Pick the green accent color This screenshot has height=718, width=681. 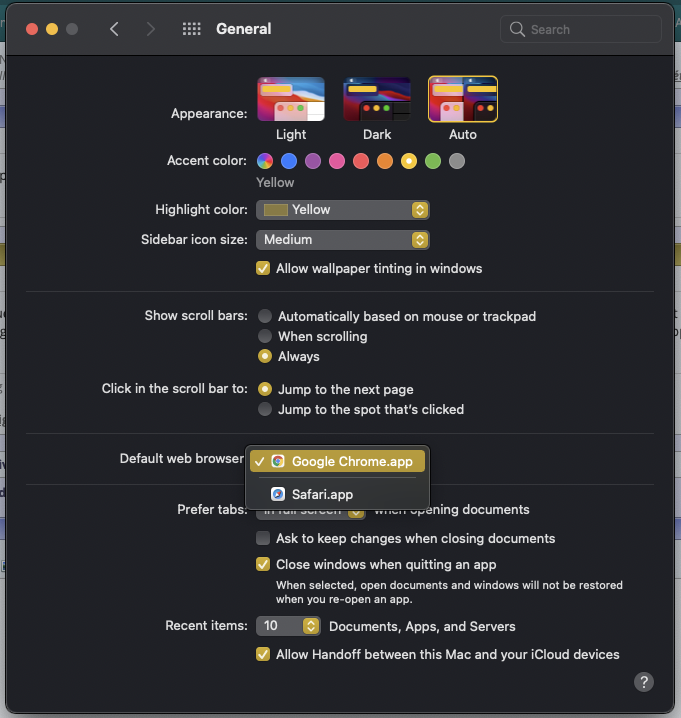coord(433,161)
